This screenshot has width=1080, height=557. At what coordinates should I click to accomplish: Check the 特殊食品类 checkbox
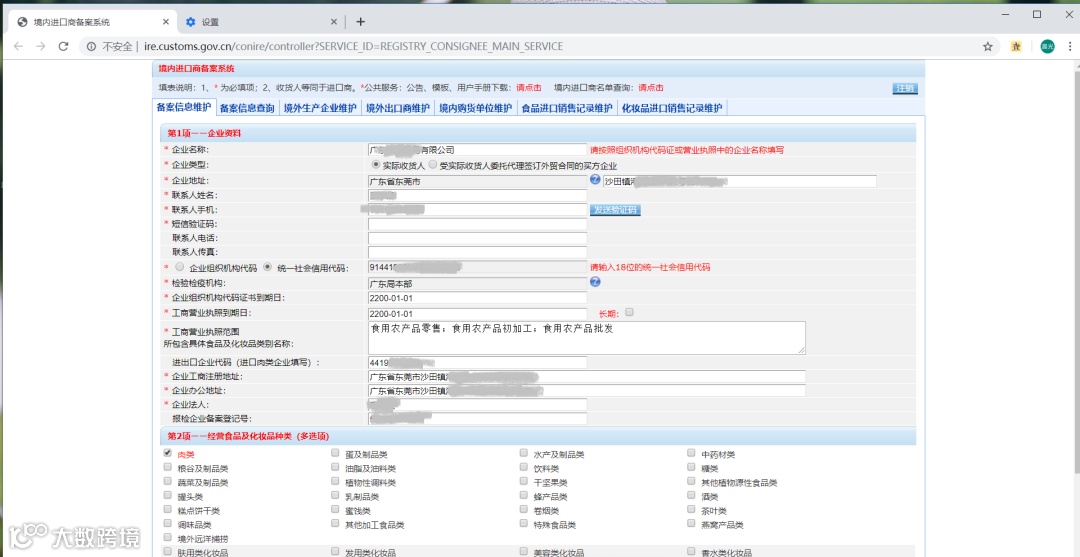pyautogui.click(x=523, y=523)
